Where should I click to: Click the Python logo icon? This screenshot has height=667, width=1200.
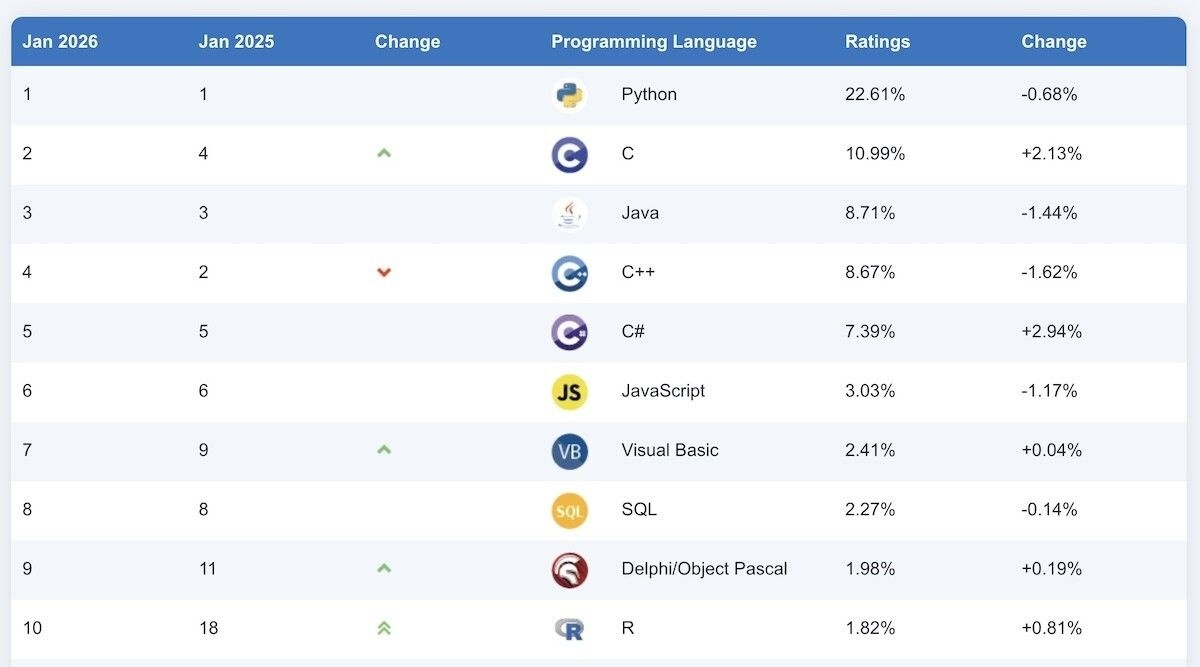coord(569,95)
